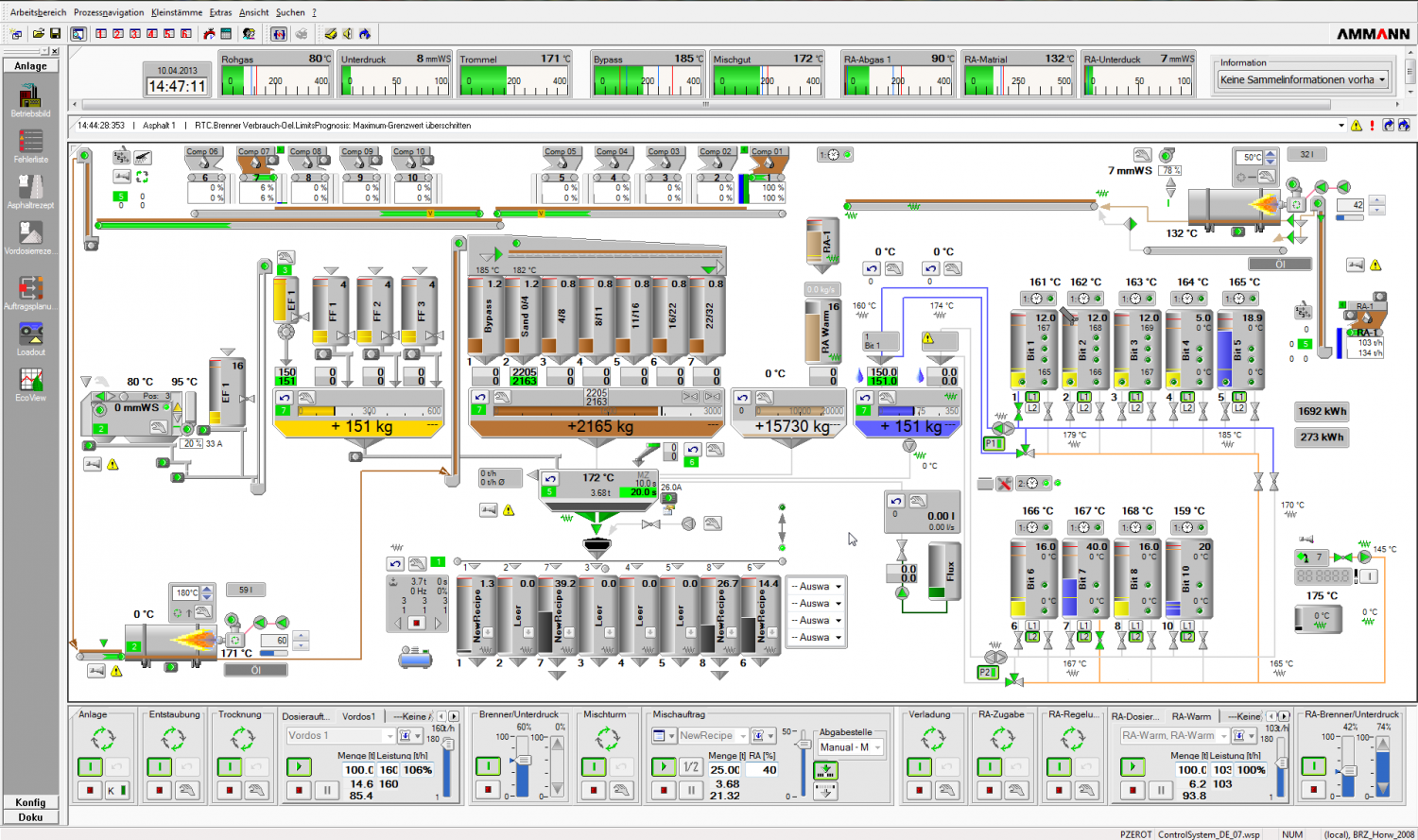The height and width of the screenshot is (840, 1418).
Task: Click the Vordos1 dosing play button
Action: [299, 766]
